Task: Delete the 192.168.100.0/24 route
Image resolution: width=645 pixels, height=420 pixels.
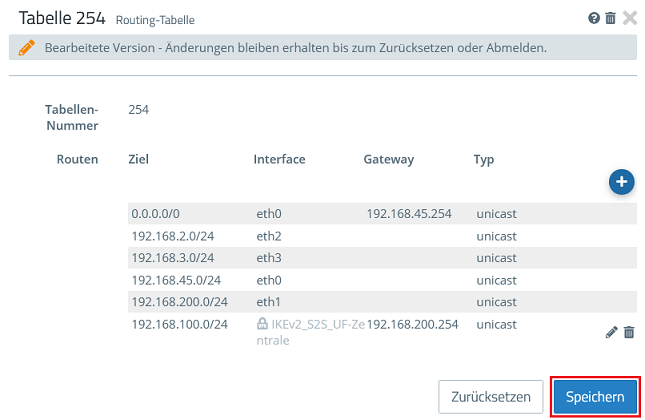Action: tap(629, 332)
